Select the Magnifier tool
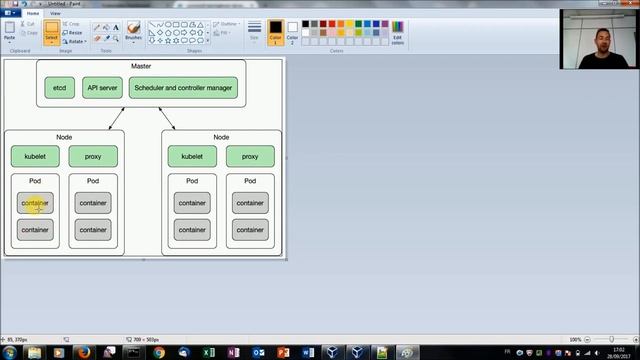Viewport: 640px width, 360px height. tap(116, 38)
